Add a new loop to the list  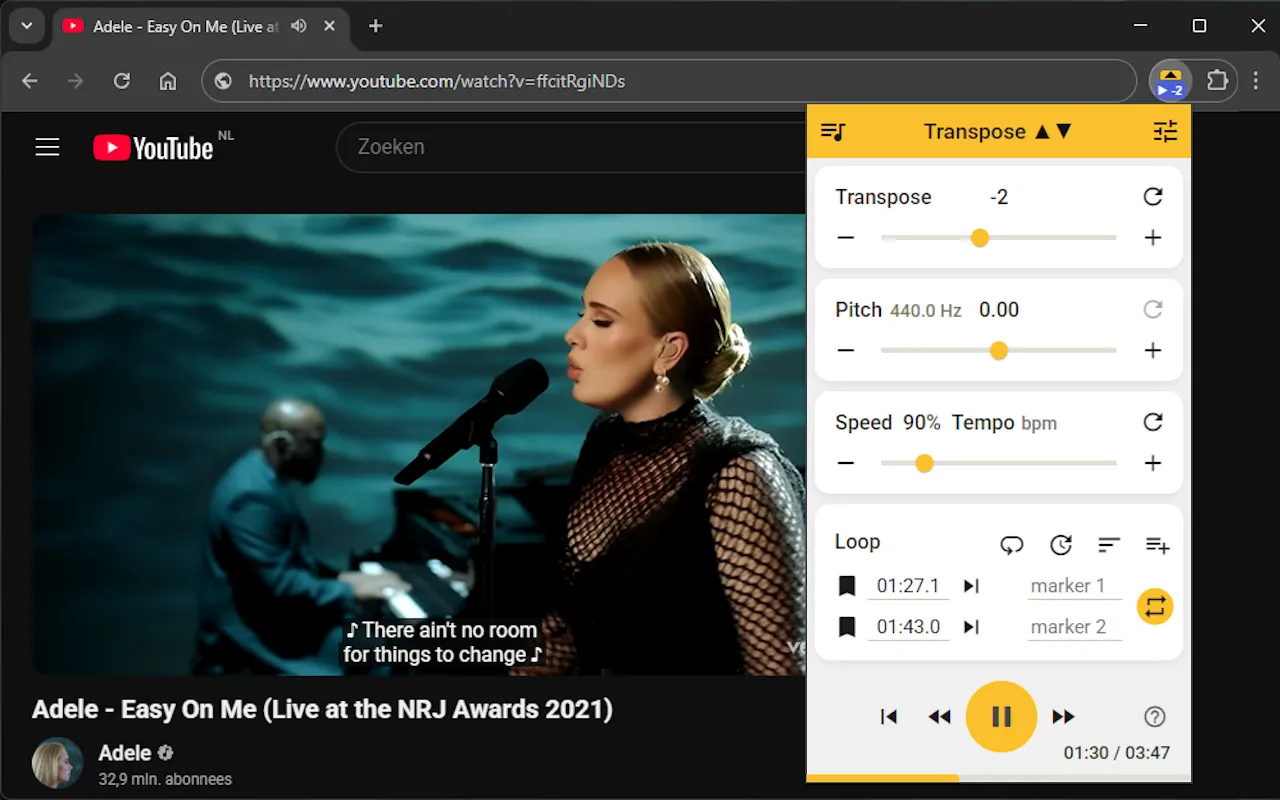[x=1157, y=545]
